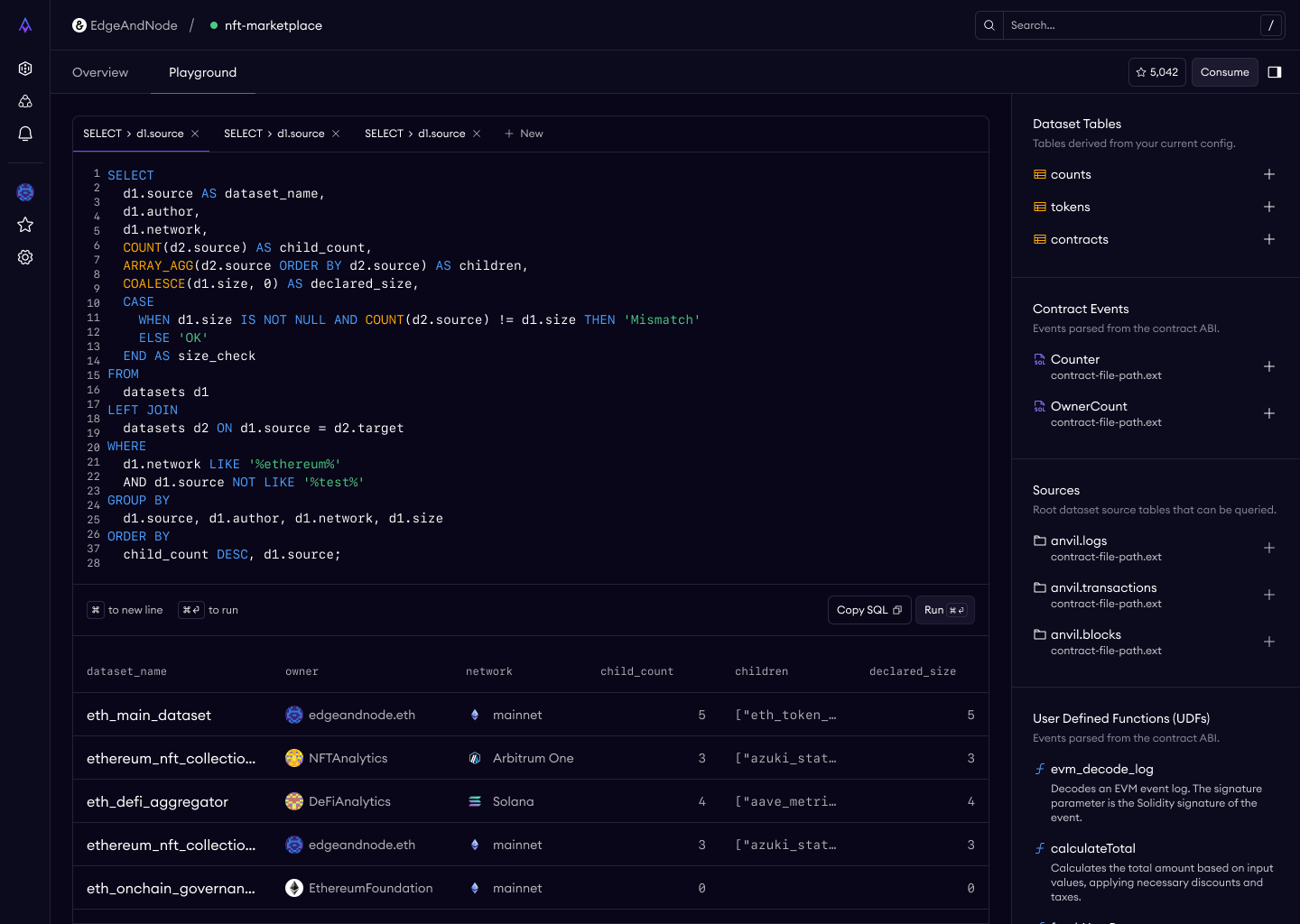Open the settings gear in sidebar
Viewport: 1300px width, 924px height.
[x=25, y=257]
